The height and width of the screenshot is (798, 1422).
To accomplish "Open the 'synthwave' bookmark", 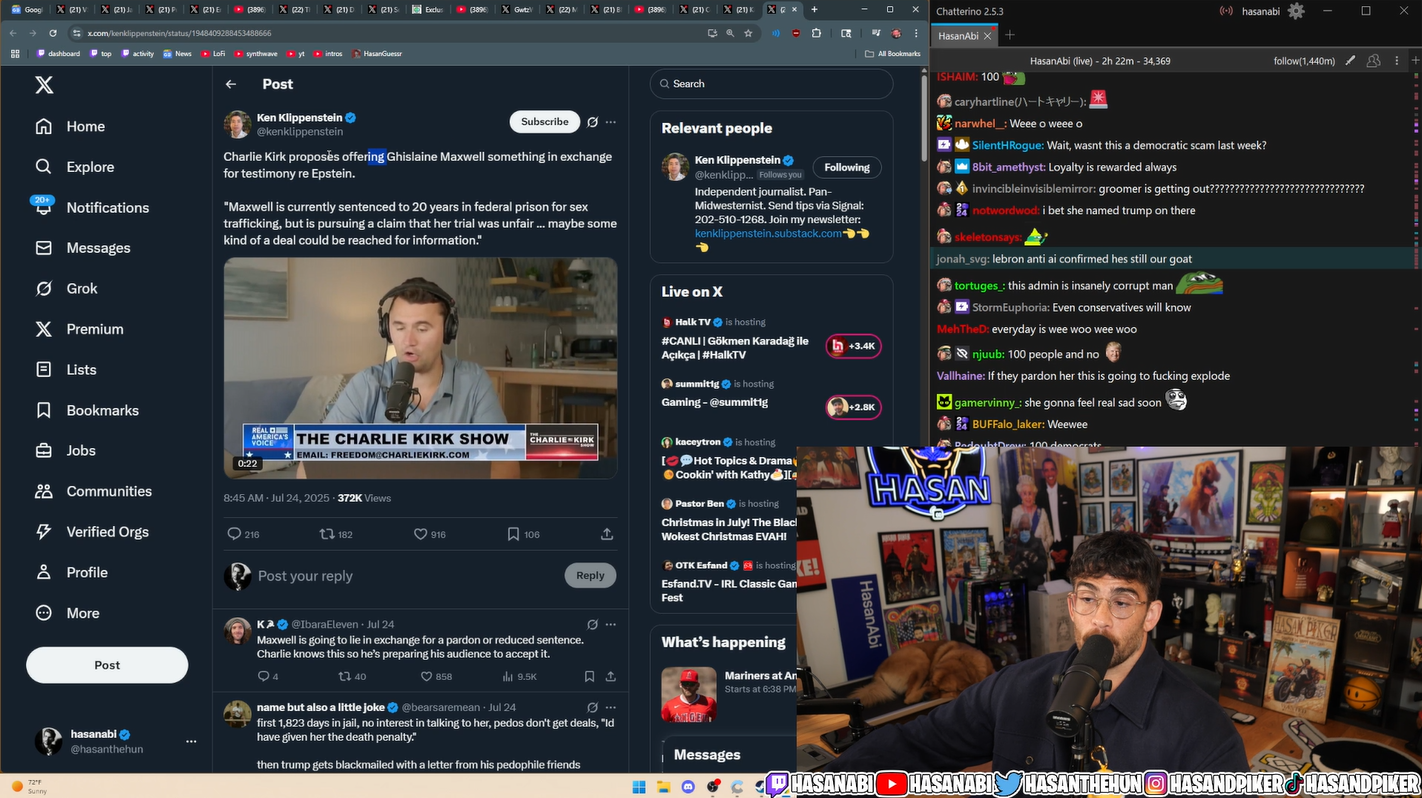I will point(256,53).
